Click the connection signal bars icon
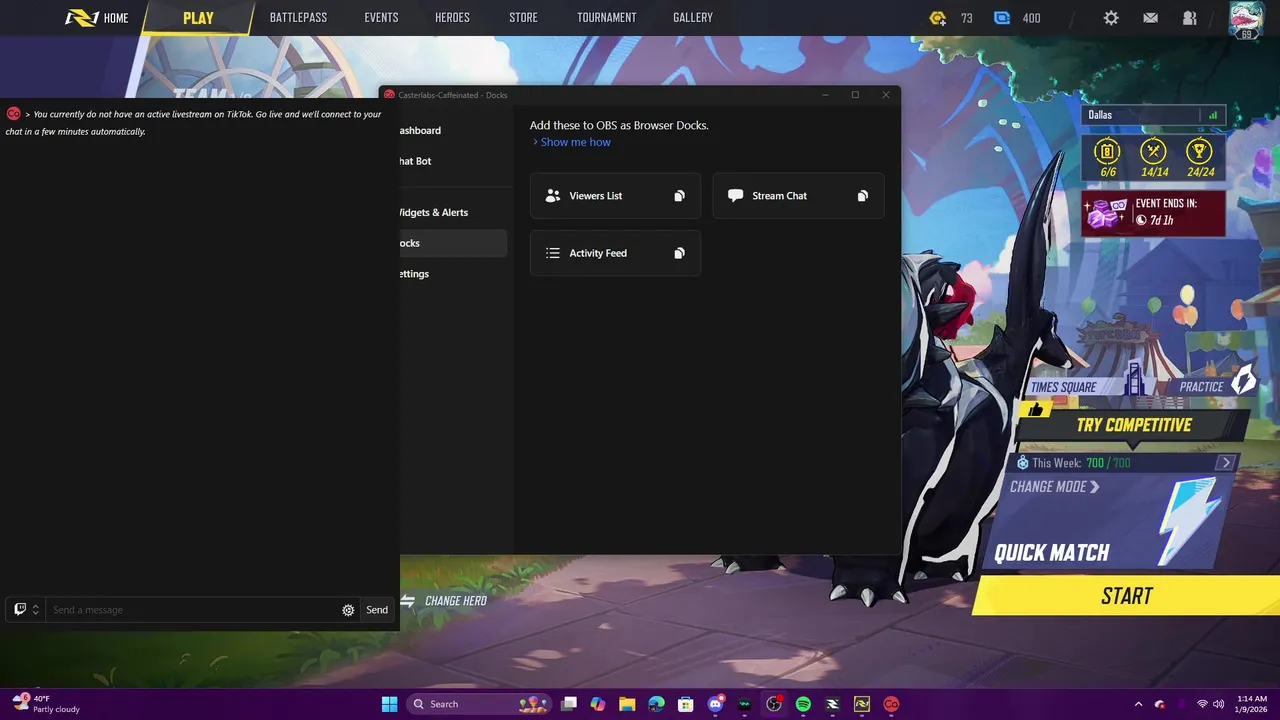Image resolution: width=1280 pixels, height=720 pixels. [x=1213, y=115]
